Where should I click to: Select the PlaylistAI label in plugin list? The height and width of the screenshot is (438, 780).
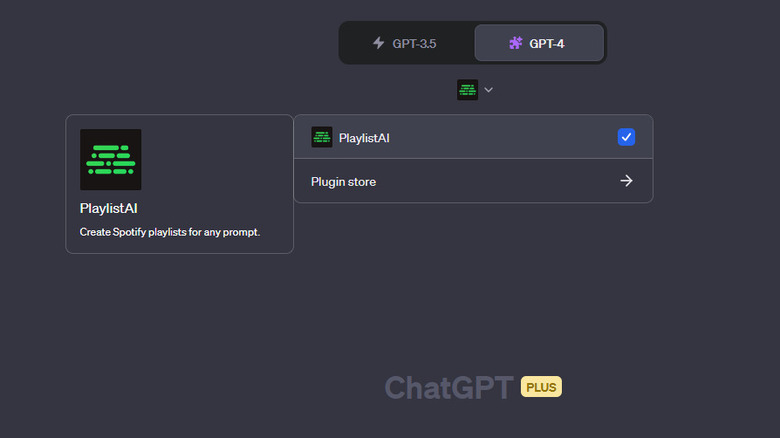pos(364,137)
